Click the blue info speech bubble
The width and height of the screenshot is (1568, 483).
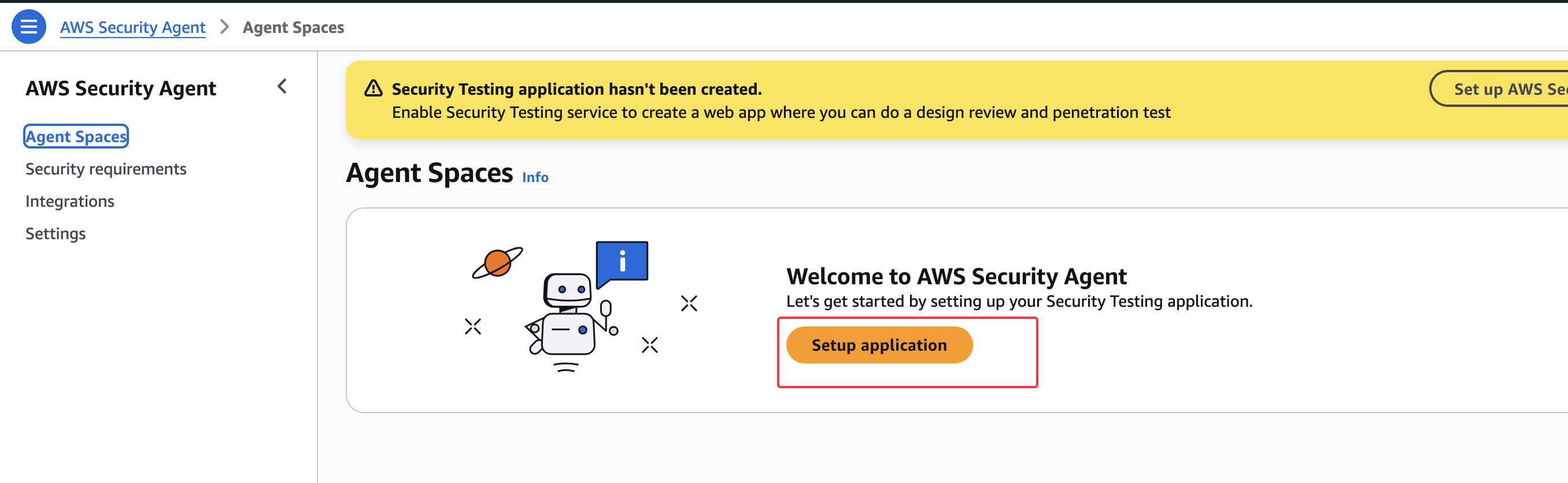tap(622, 262)
